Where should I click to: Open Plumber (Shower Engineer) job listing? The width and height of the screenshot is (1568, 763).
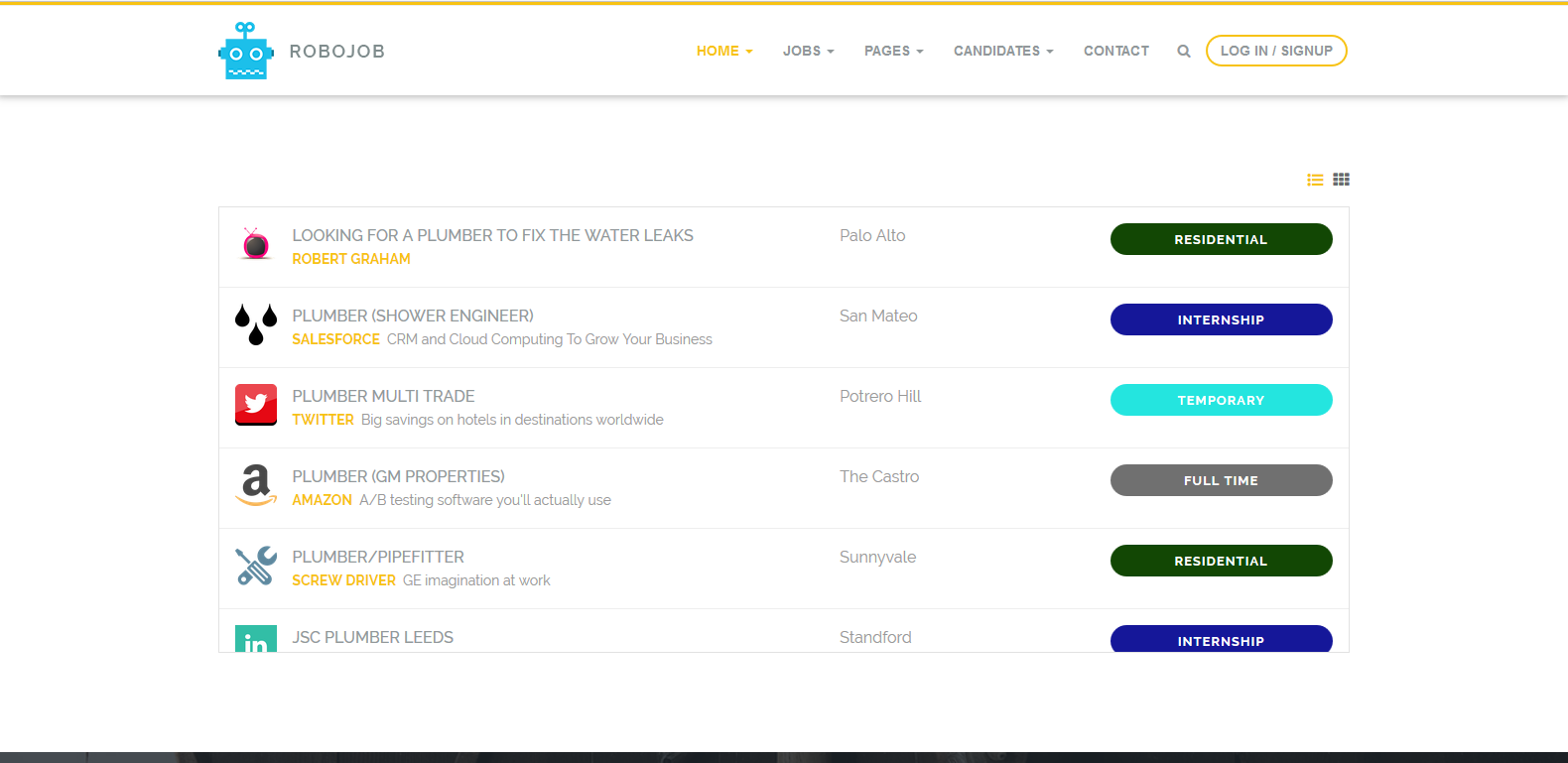pyautogui.click(x=413, y=316)
